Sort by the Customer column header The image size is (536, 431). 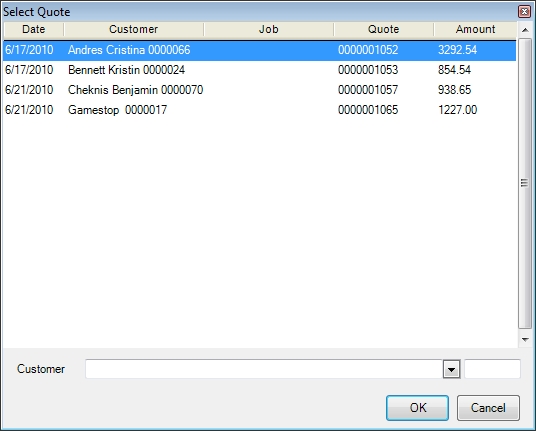tap(134, 29)
